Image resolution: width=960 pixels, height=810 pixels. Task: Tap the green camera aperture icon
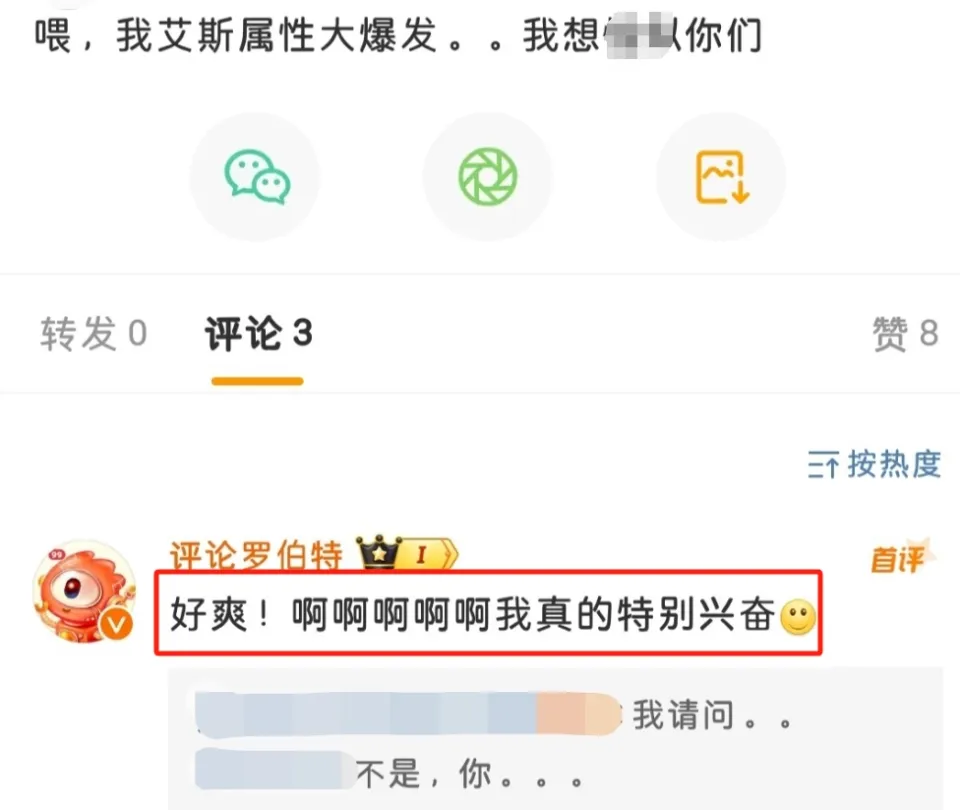[488, 176]
